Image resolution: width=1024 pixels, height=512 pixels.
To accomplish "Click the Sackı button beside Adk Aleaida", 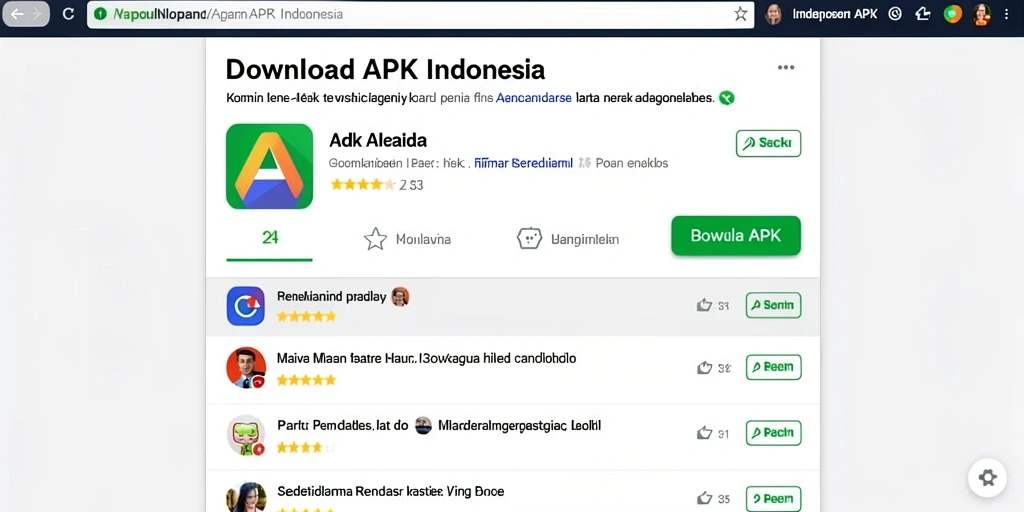I will (x=768, y=143).
